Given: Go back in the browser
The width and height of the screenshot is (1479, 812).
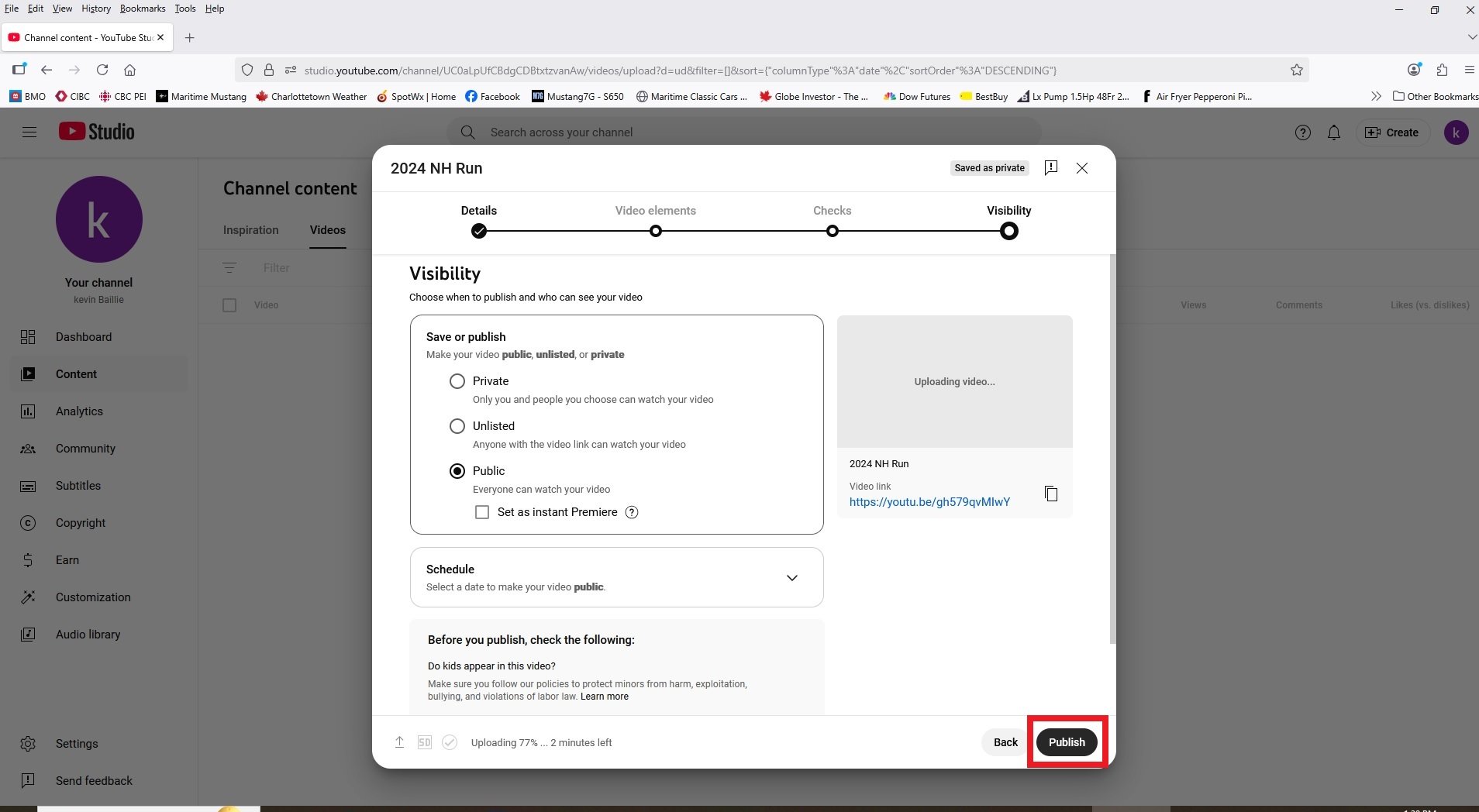Looking at the screenshot, I should 47,70.
